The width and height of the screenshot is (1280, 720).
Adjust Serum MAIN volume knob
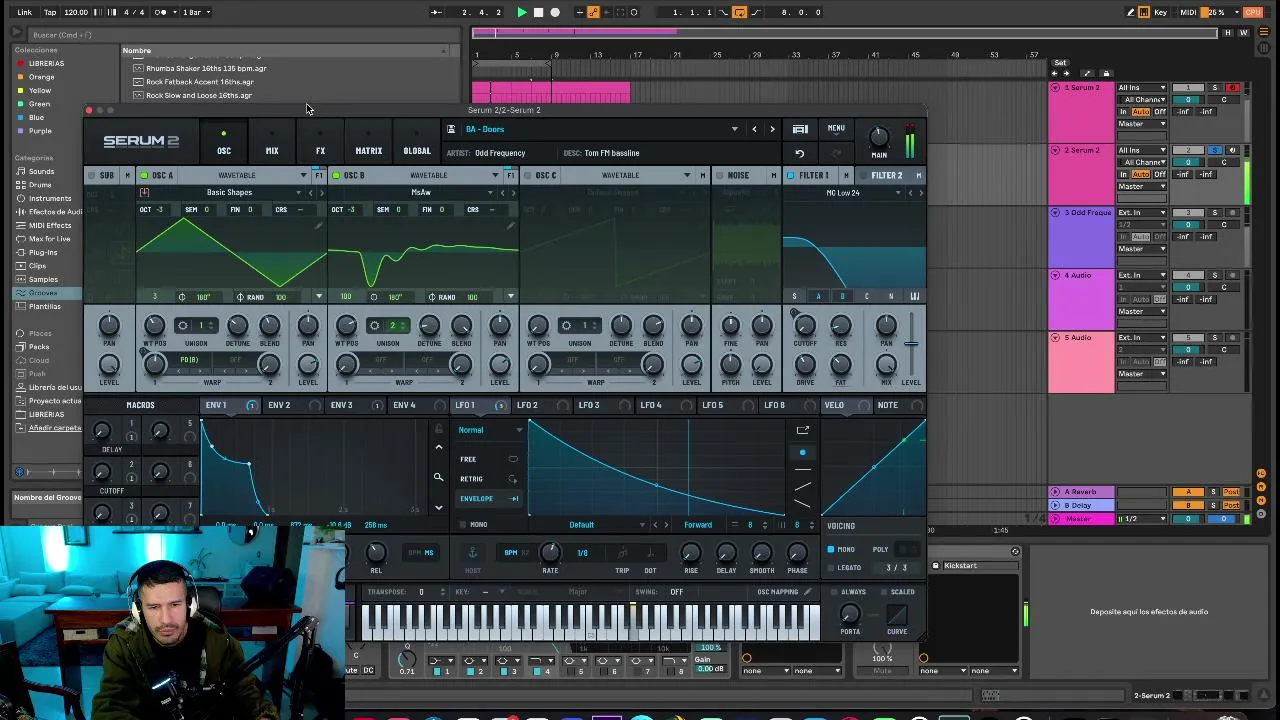pos(878,137)
